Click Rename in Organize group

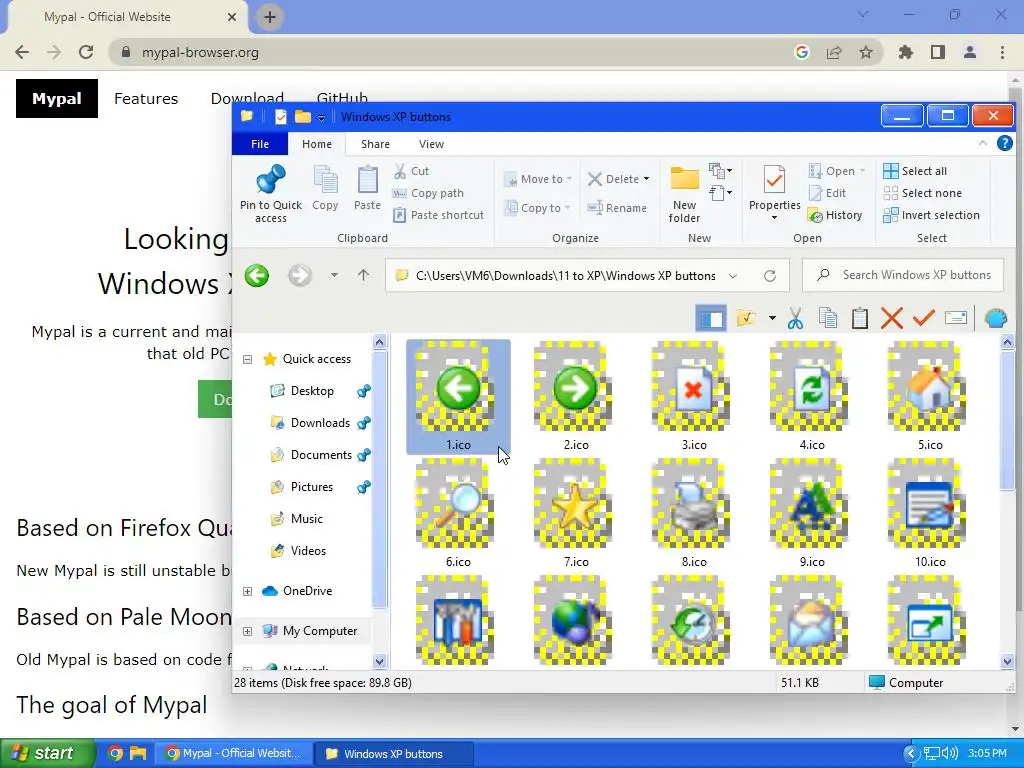coord(617,208)
